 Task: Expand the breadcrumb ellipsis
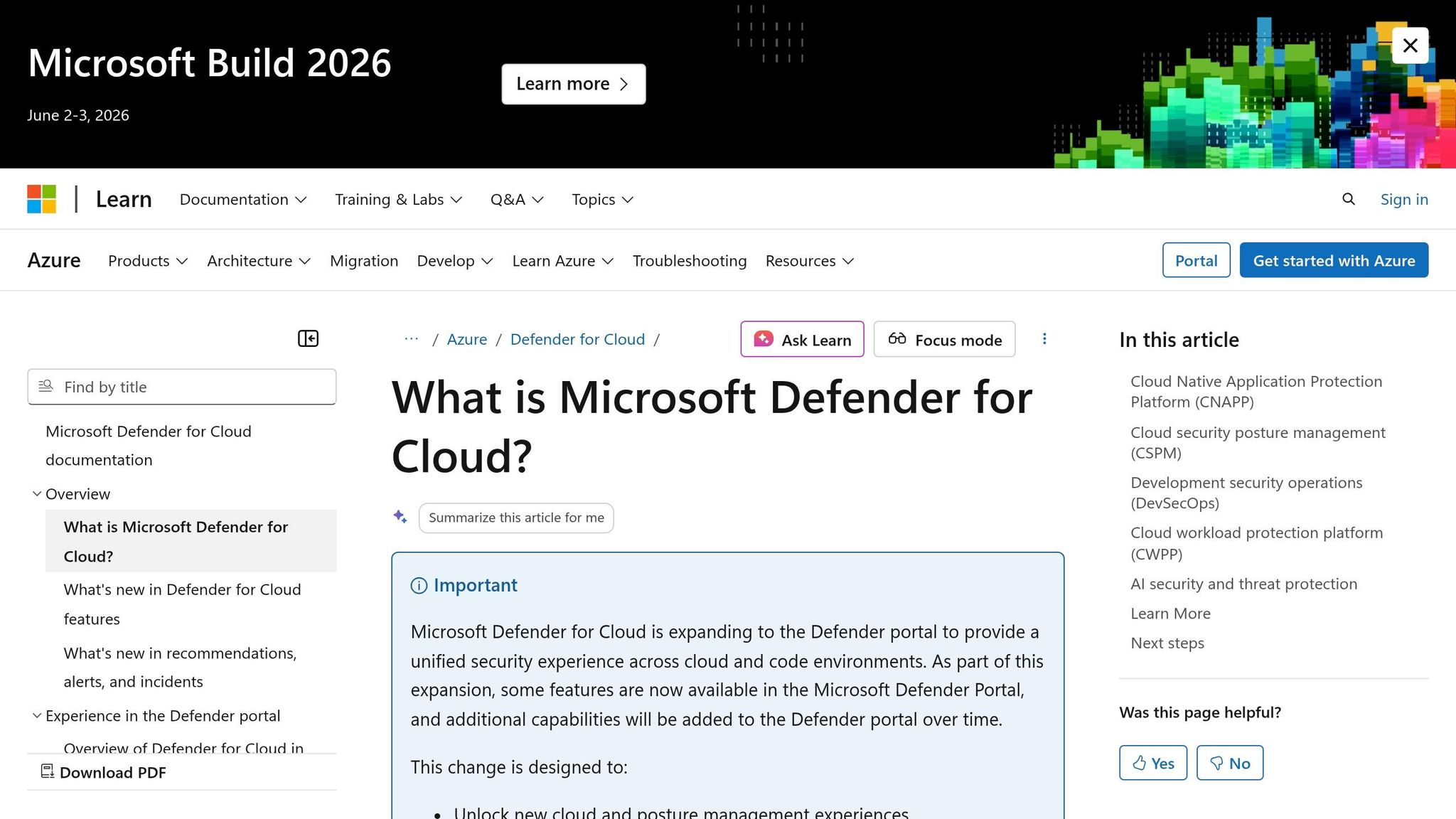coord(411,339)
